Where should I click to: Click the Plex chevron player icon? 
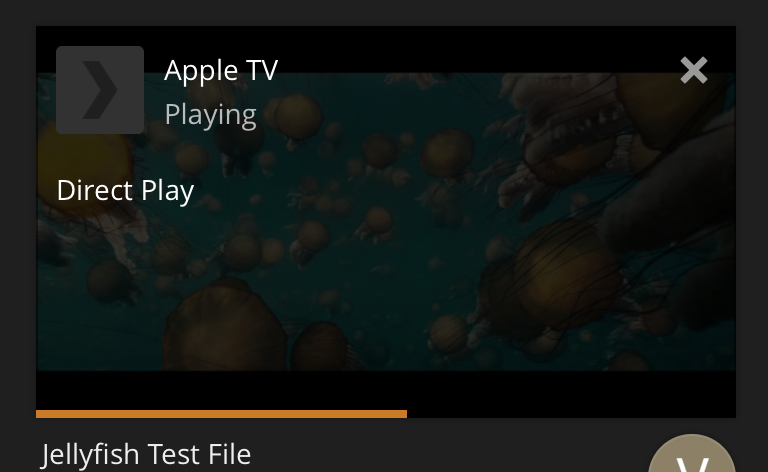pyautogui.click(x=100, y=90)
